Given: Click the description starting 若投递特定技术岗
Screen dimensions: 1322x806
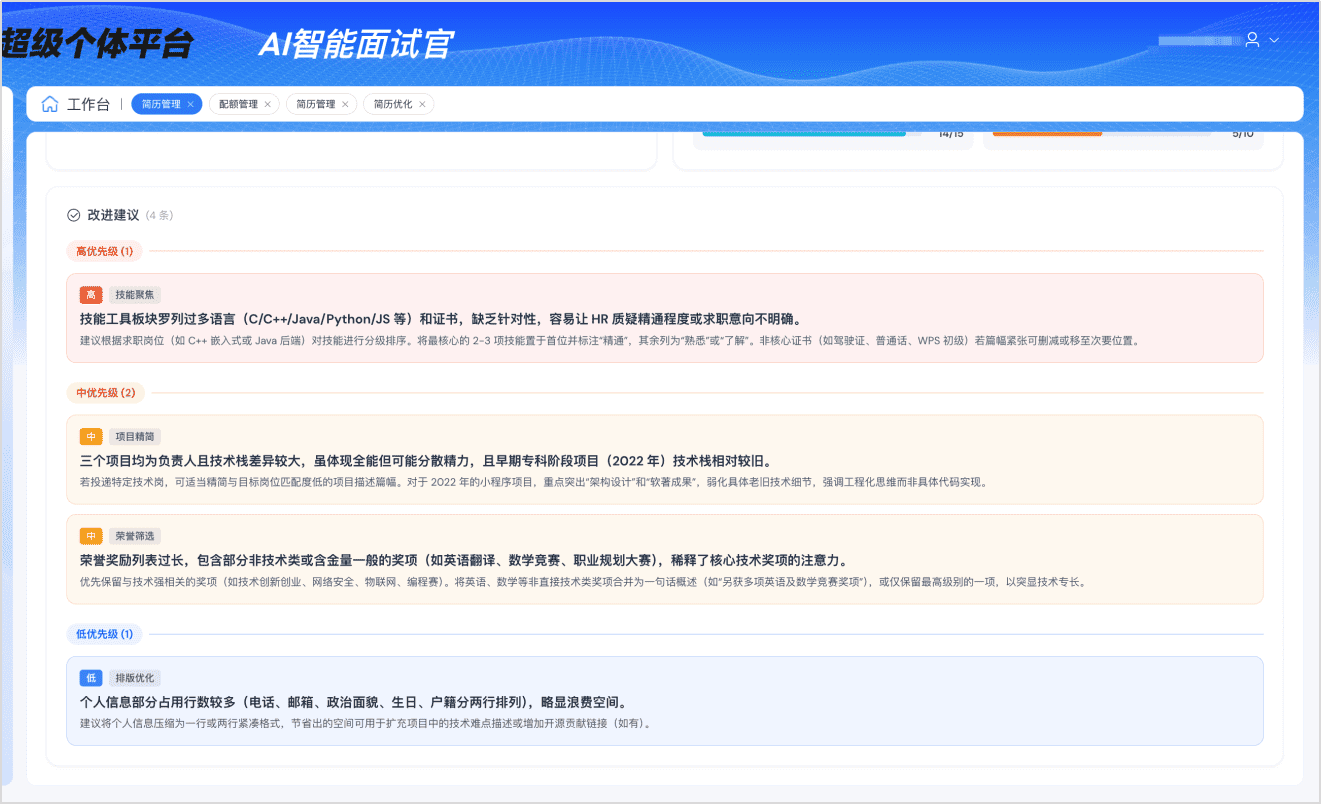Looking at the screenshot, I should click(533, 482).
